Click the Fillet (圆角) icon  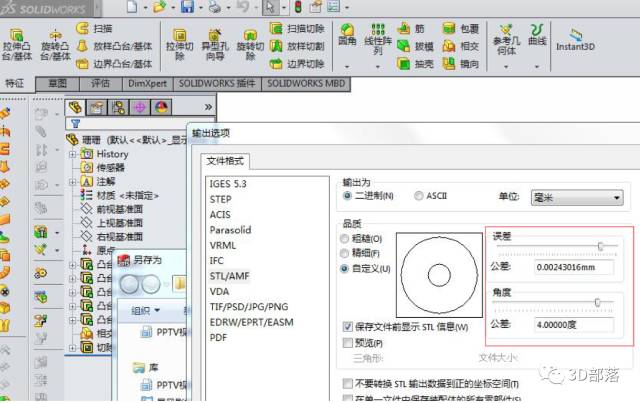pos(347,30)
